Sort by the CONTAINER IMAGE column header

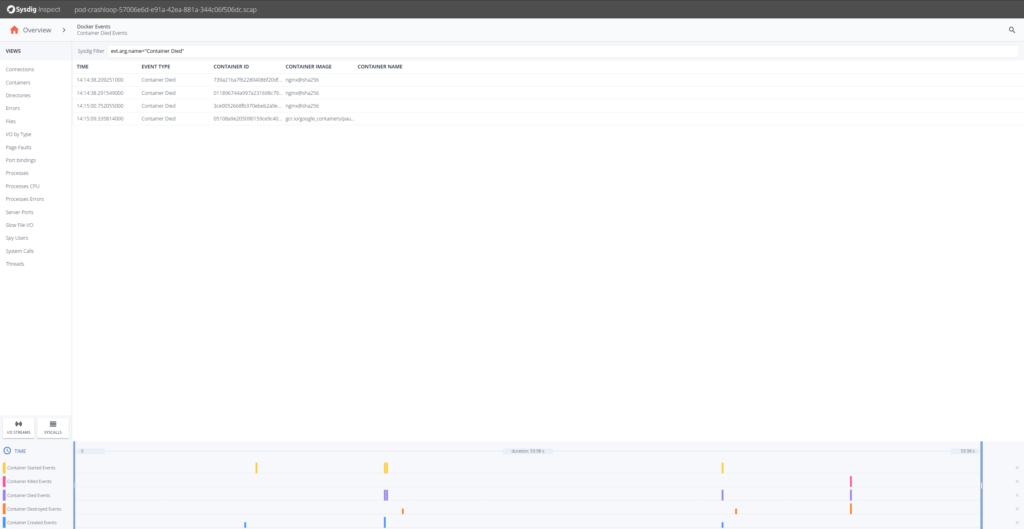[x=308, y=67]
